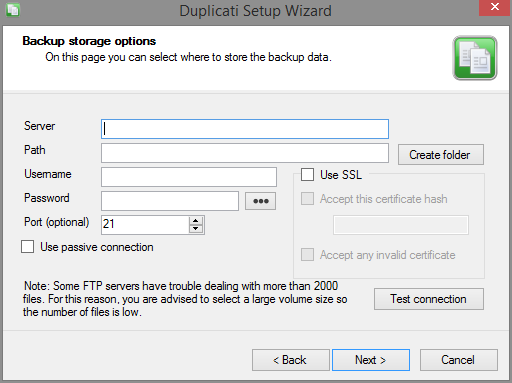Close the Duplicati Setup Wizard window
Image resolution: width=512 pixels, height=383 pixels.
[x=495, y=7]
